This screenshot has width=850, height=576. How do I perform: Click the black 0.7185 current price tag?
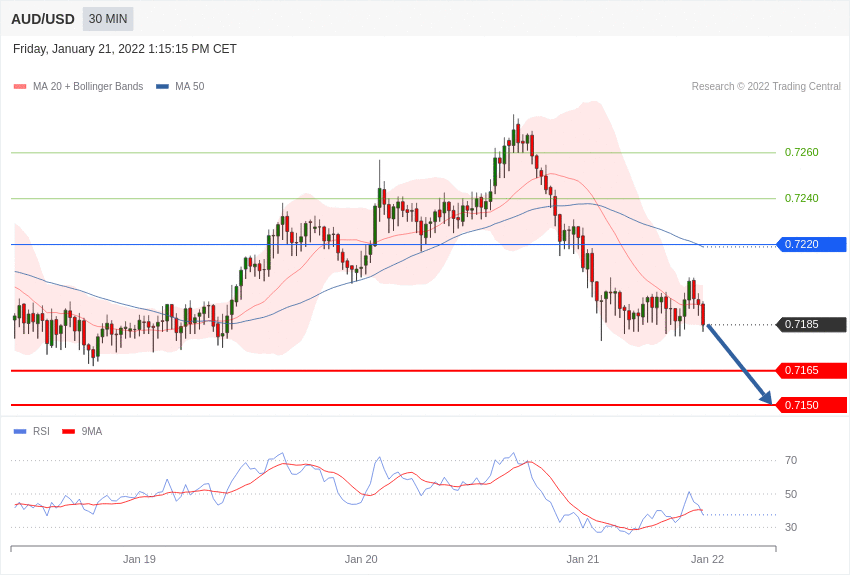coord(812,325)
